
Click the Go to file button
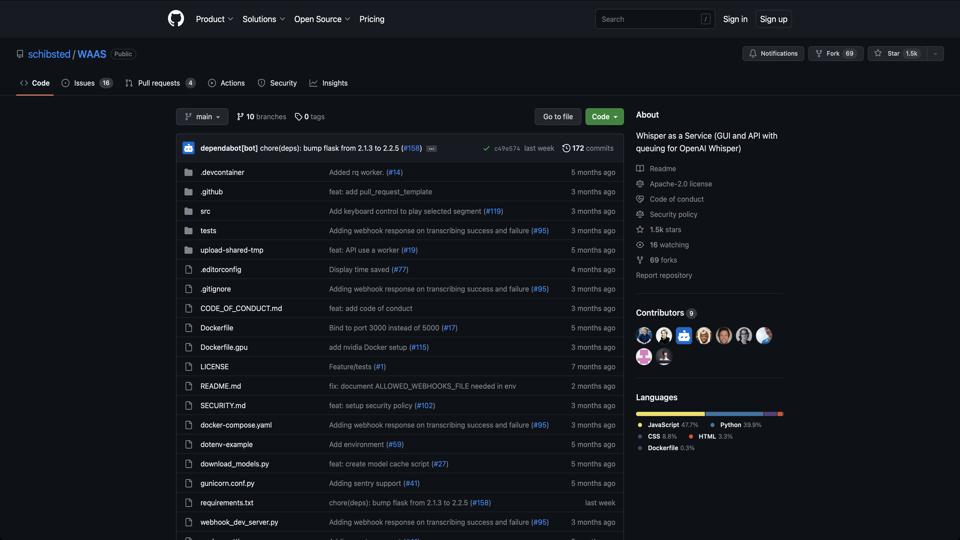[x=557, y=117]
